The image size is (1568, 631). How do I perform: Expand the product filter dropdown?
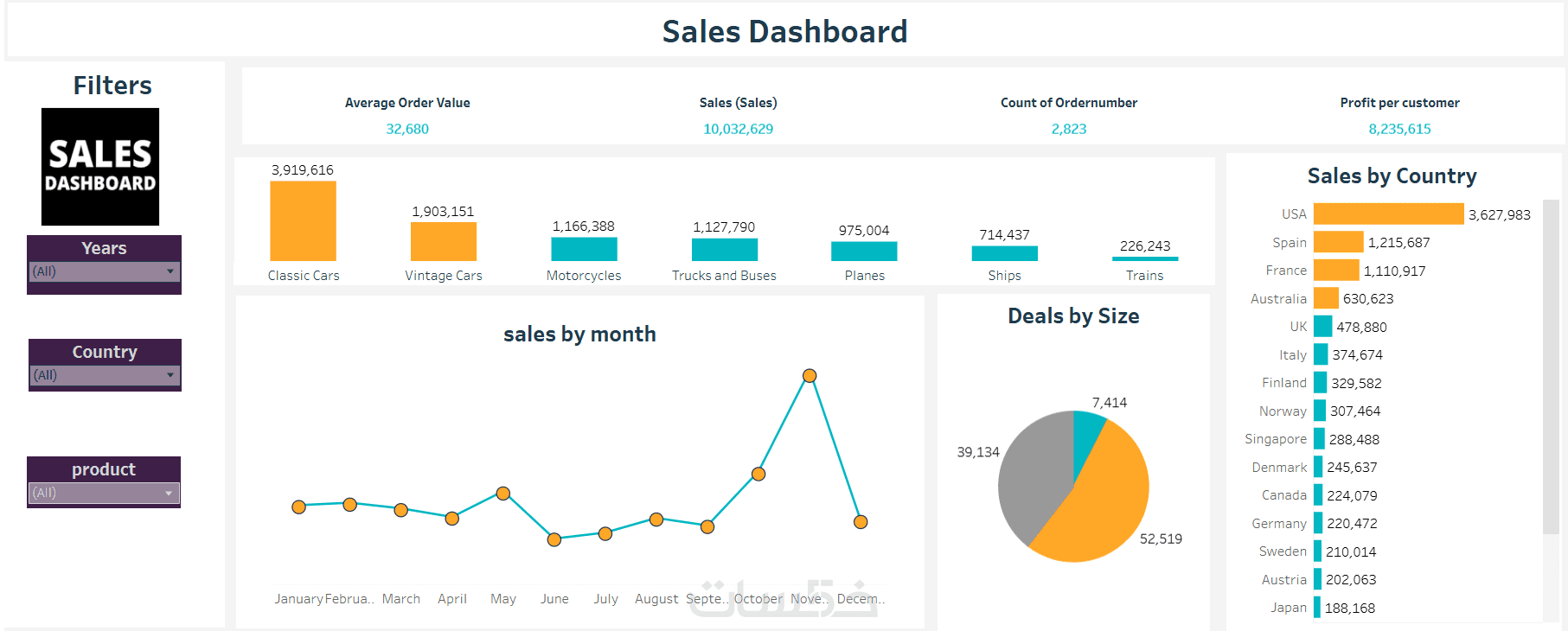pos(105,493)
